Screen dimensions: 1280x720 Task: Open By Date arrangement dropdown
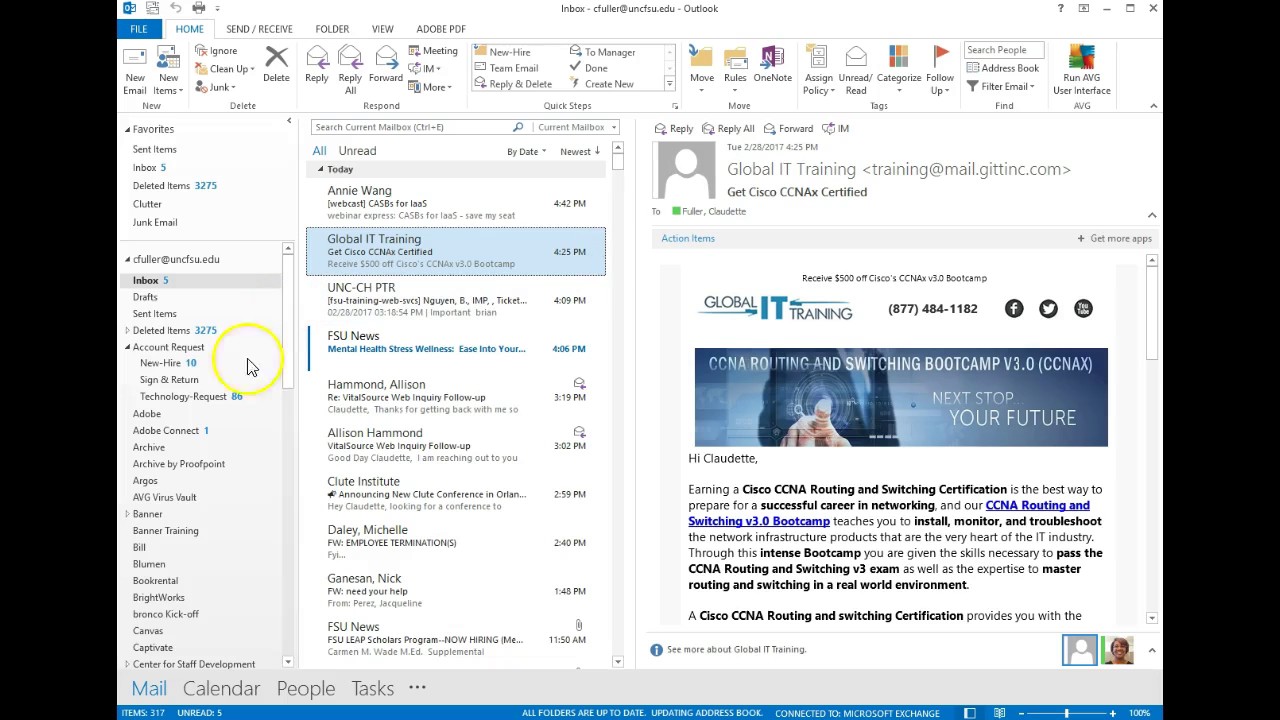click(526, 151)
